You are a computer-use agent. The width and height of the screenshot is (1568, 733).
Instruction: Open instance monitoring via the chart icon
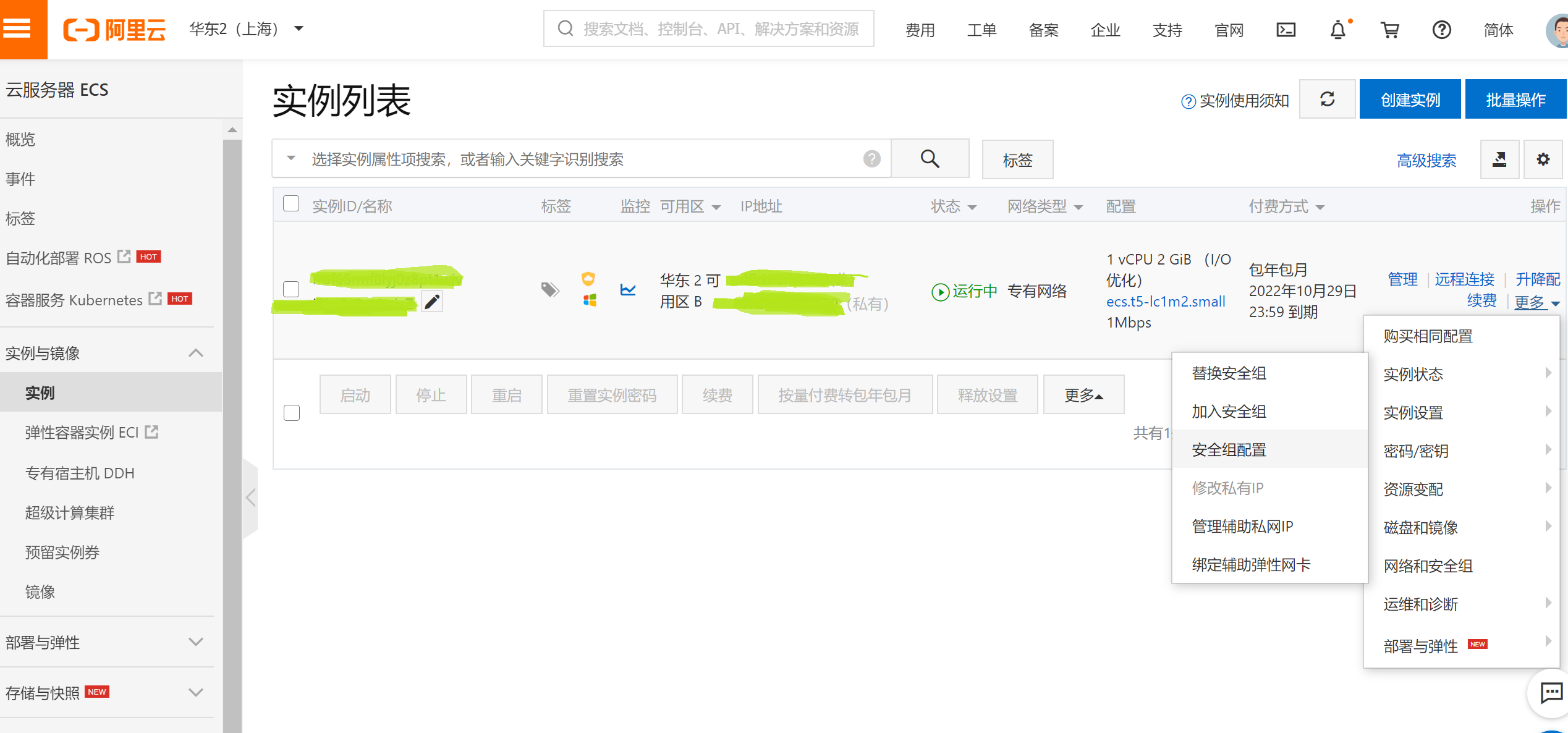[628, 290]
